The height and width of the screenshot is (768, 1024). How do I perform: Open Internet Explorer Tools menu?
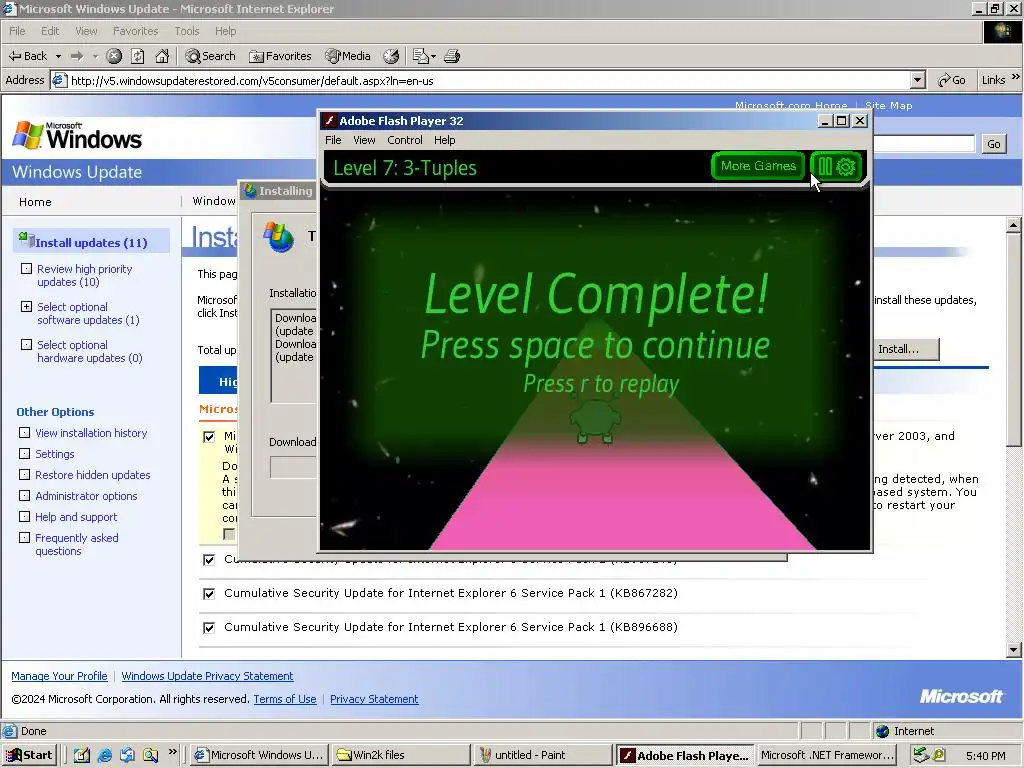tap(187, 31)
